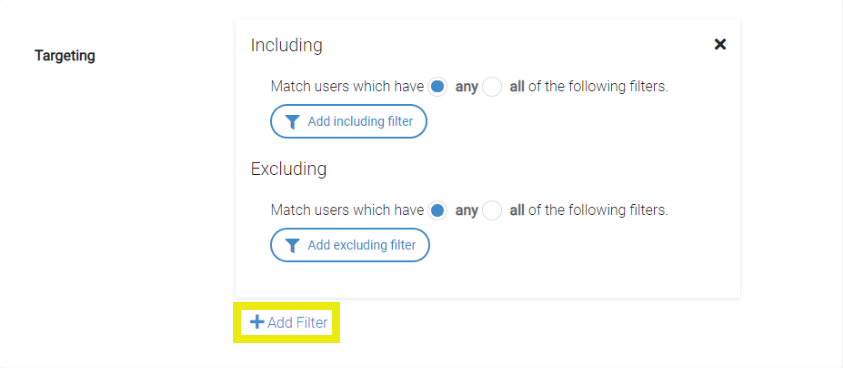Click funnel icon in Add including filter

[x=292, y=122]
